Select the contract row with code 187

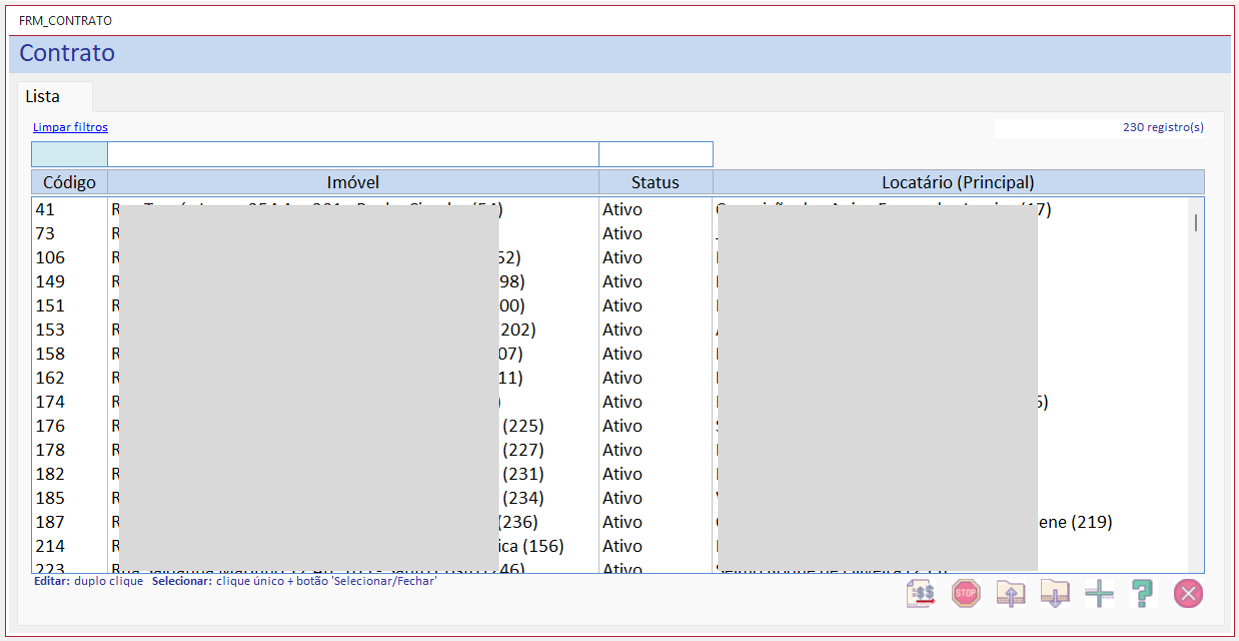point(610,522)
